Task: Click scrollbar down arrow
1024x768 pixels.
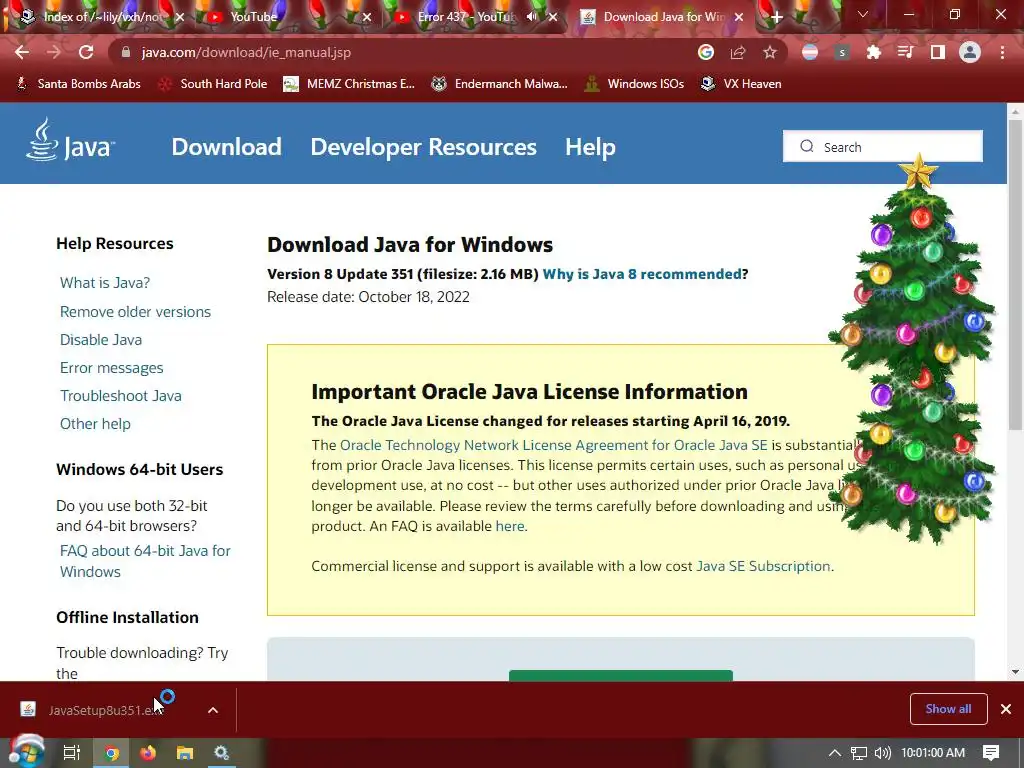Action: click(x=1015, y=671)
